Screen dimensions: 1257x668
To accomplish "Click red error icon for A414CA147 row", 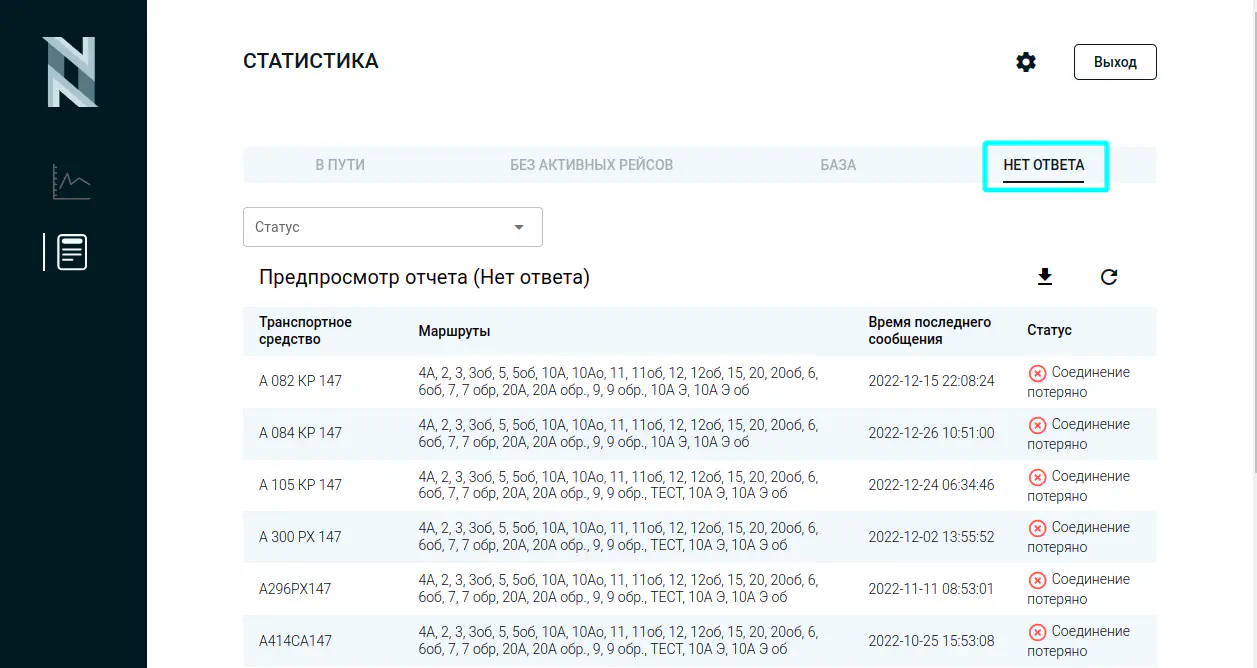I will click(x=1037, y=632).
